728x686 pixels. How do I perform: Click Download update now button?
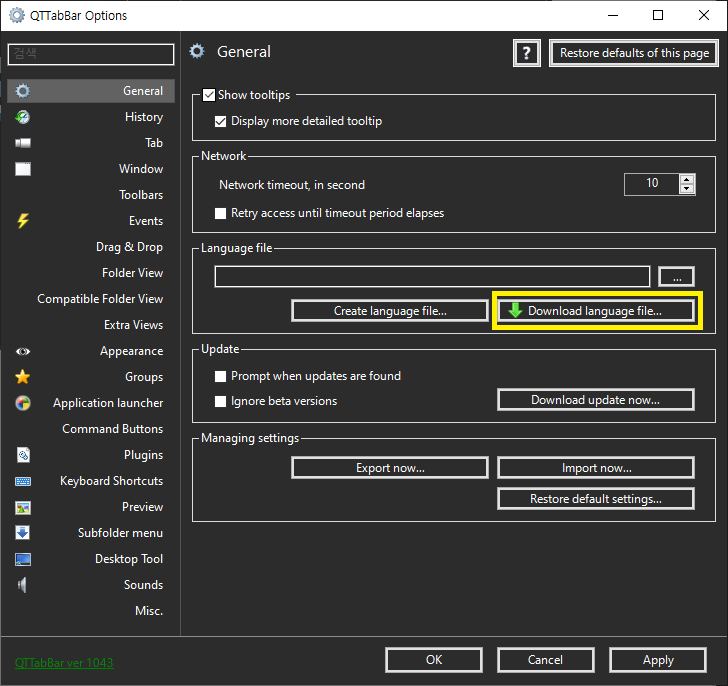coord(596,400)
